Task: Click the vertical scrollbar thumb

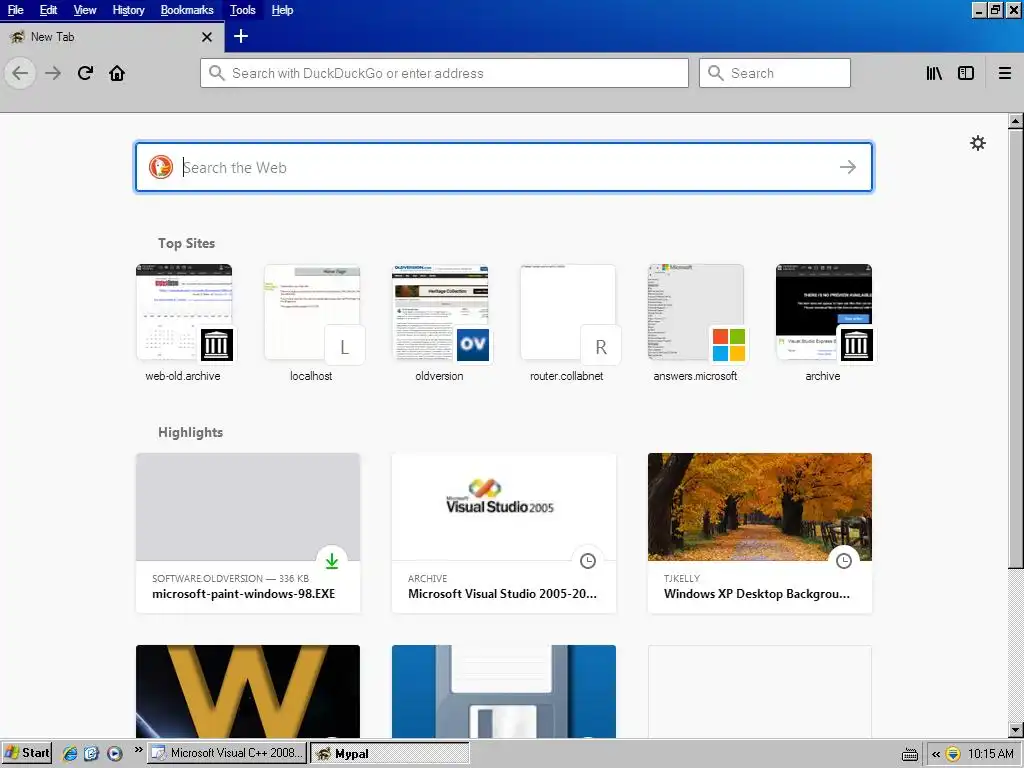Action: (1016, 348)
